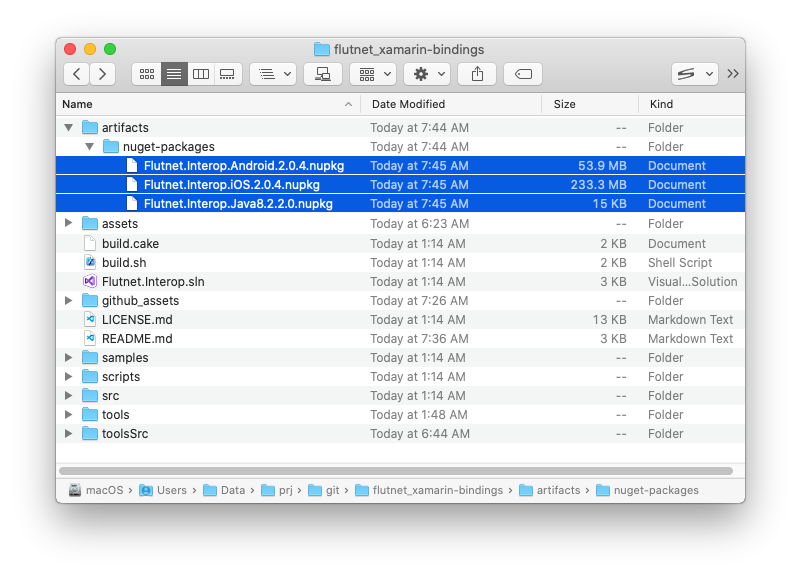This screenshot has height=577, width=801.
Task: Show more toolbar items with double chevron
Action: (733, 74)
